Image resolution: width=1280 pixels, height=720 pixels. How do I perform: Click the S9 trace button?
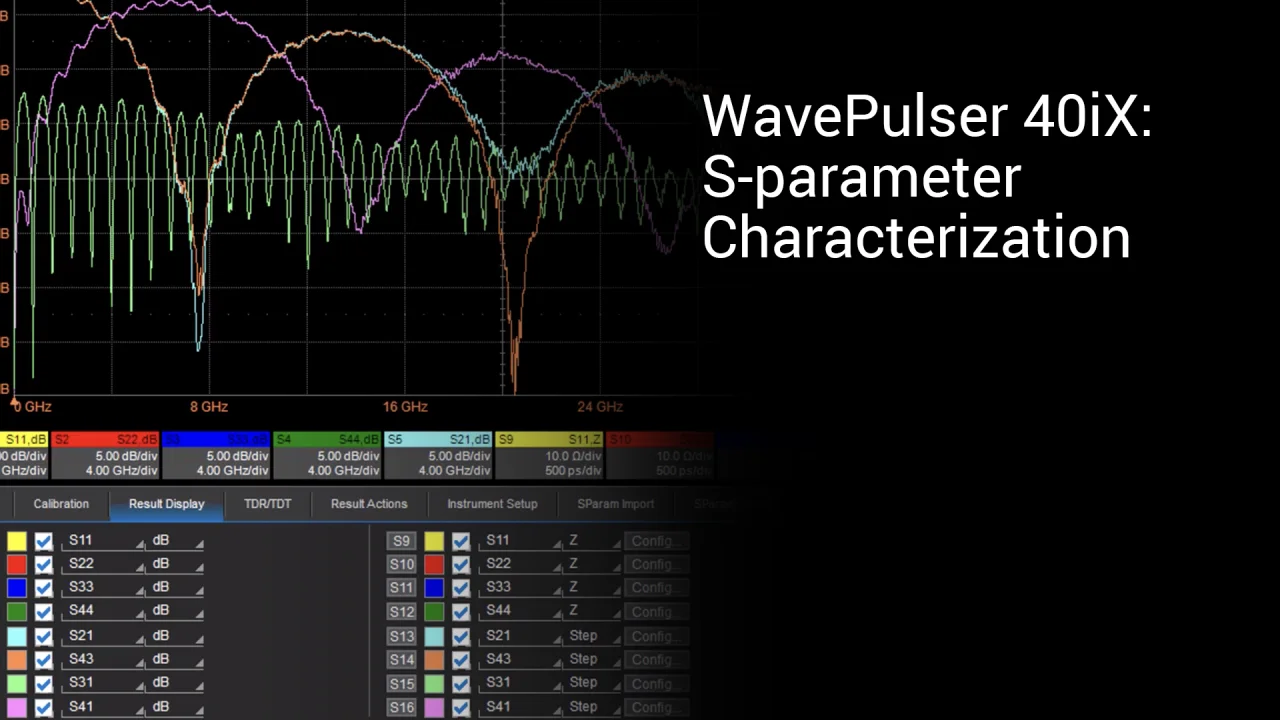pos(401,541)
